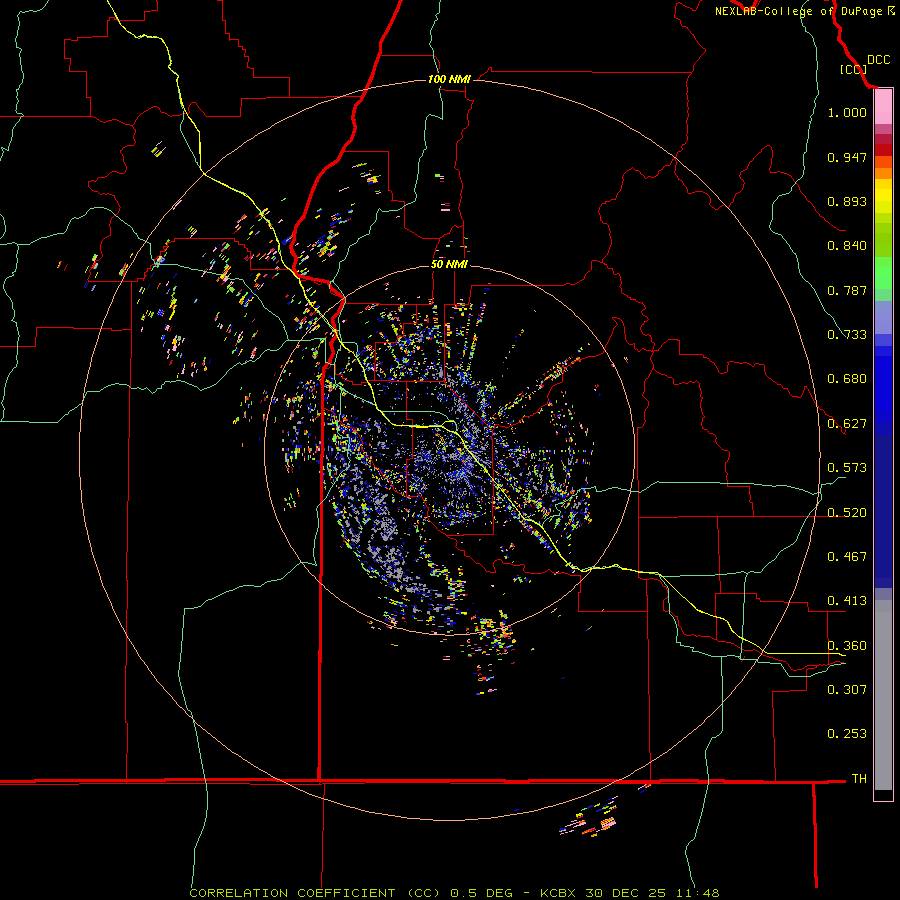Pick the bright green color bar segment

pos(883,273)
